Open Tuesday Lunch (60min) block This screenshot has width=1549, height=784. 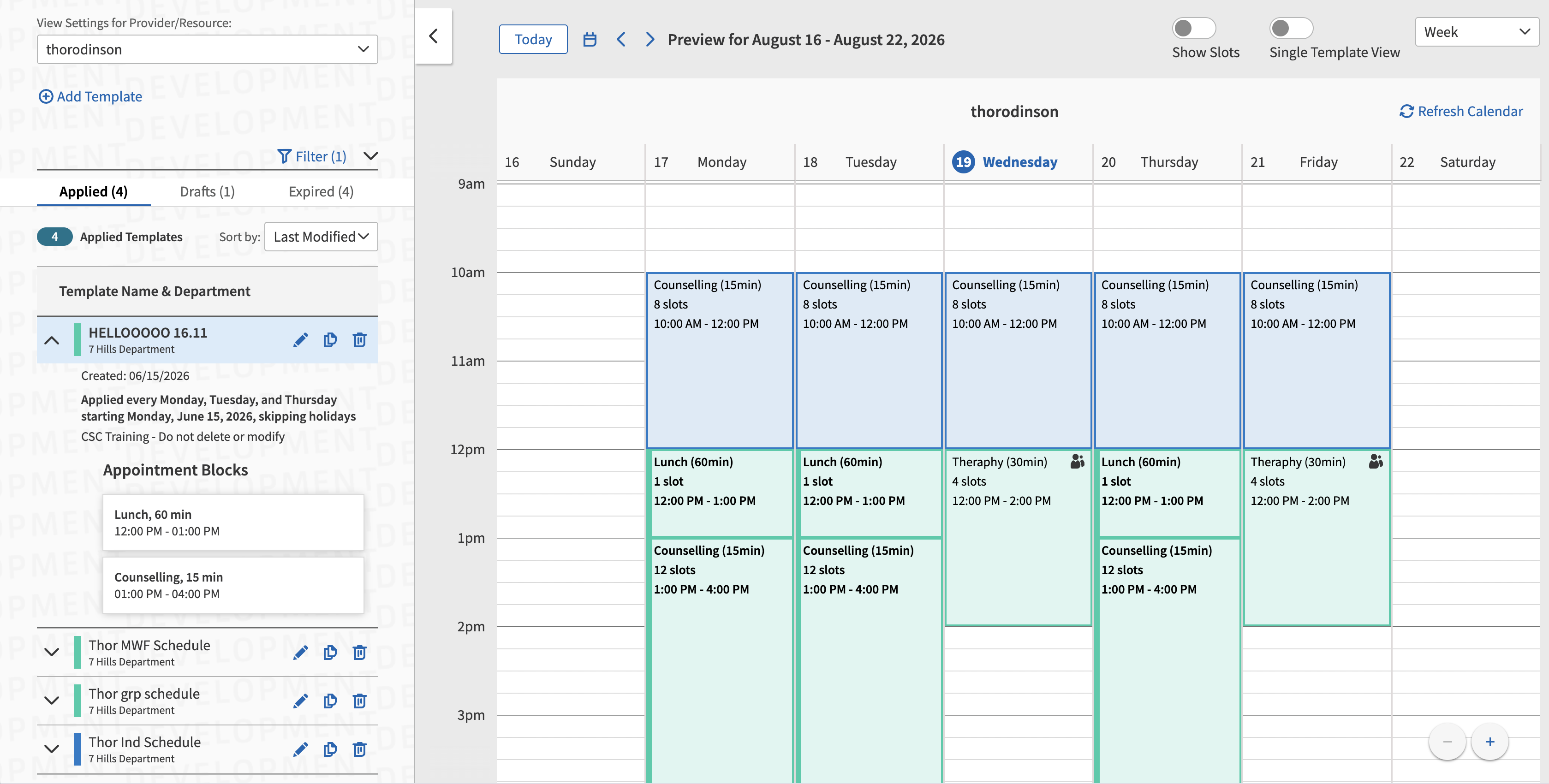point(869,493)
